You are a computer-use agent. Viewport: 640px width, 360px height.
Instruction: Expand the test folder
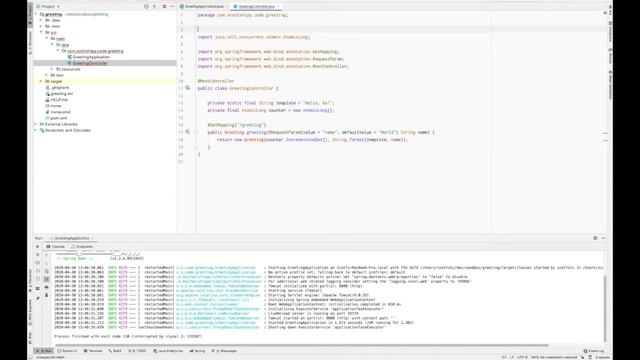47,75
